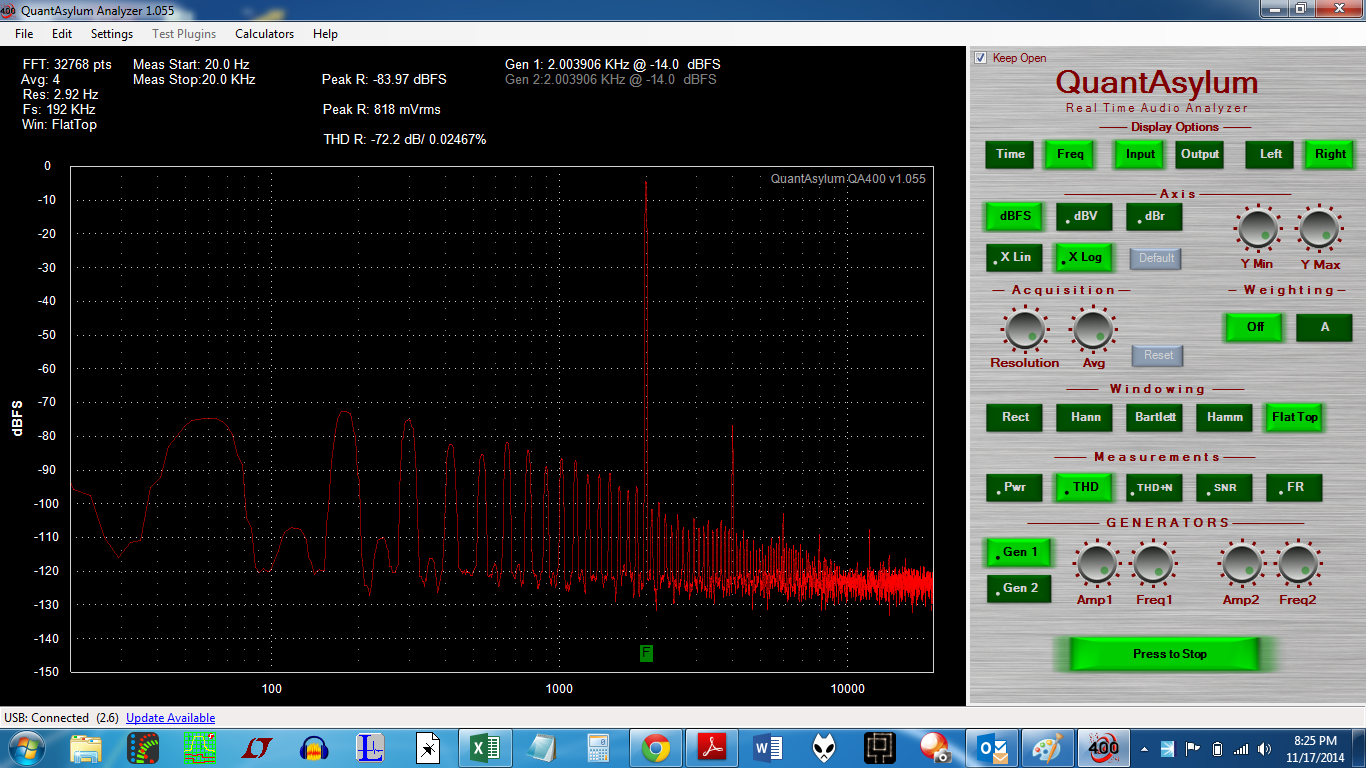Toggle Freq display option

click(x=1070, y=154)
